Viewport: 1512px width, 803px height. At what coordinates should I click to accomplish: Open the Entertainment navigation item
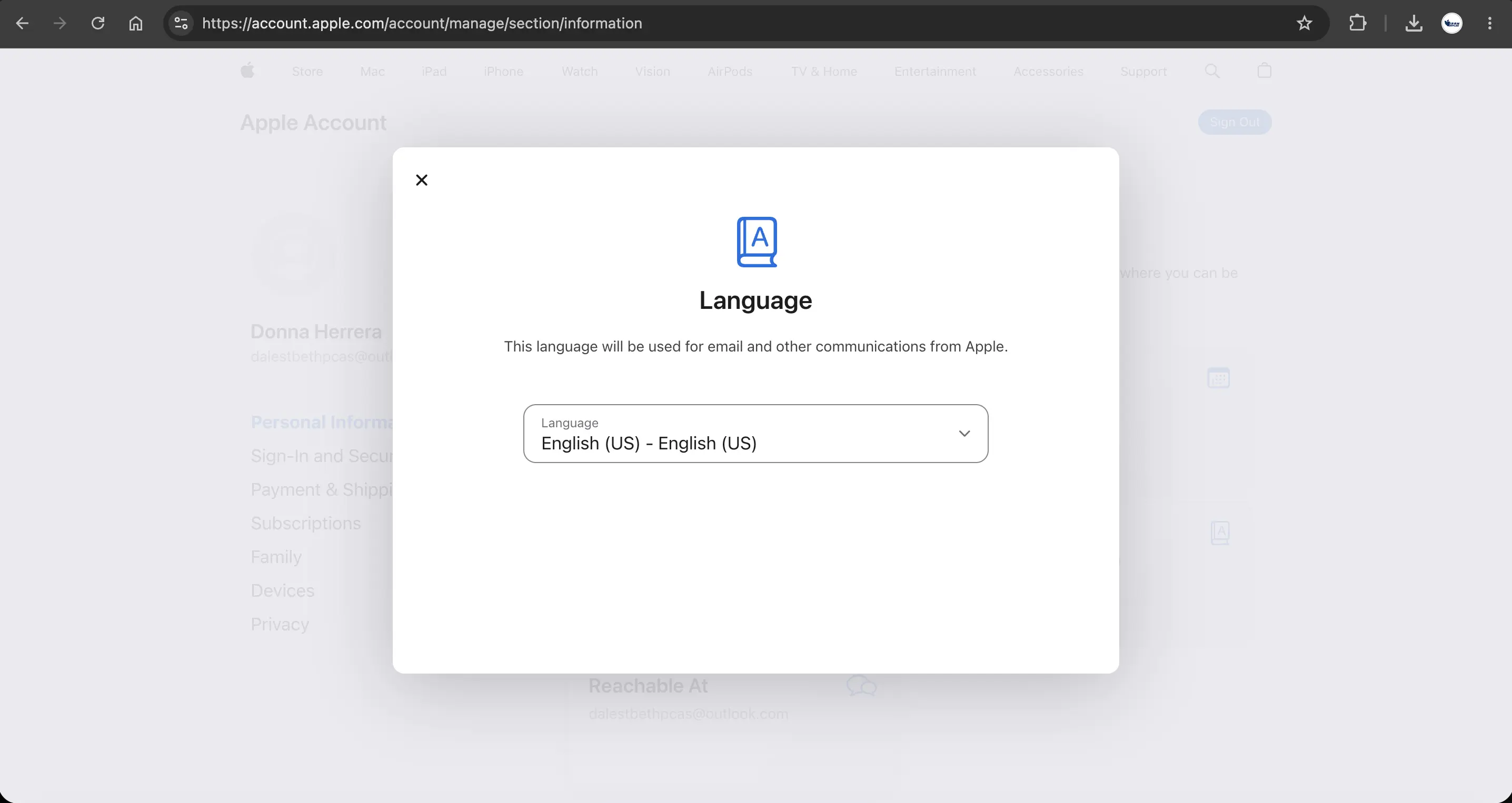coord(935,72)
